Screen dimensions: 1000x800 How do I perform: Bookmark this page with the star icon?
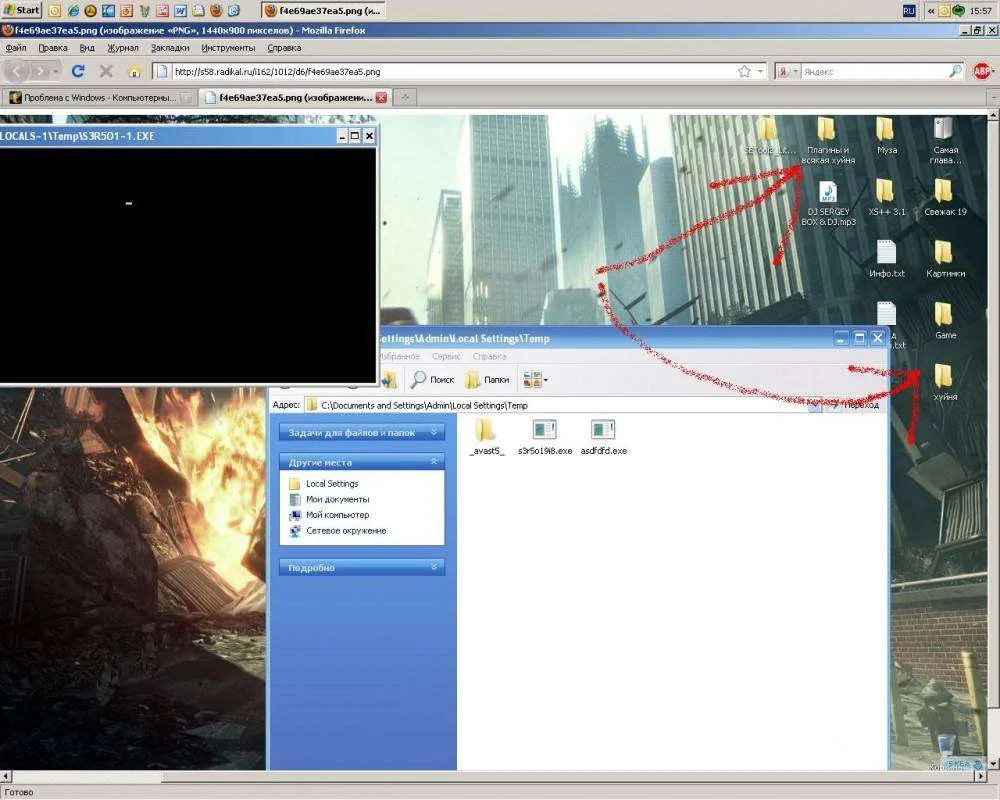point(744,71)
